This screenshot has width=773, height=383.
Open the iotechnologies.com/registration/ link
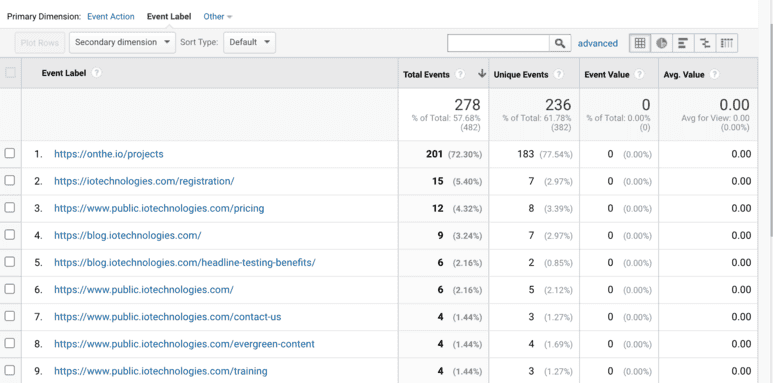pos(144,181)
